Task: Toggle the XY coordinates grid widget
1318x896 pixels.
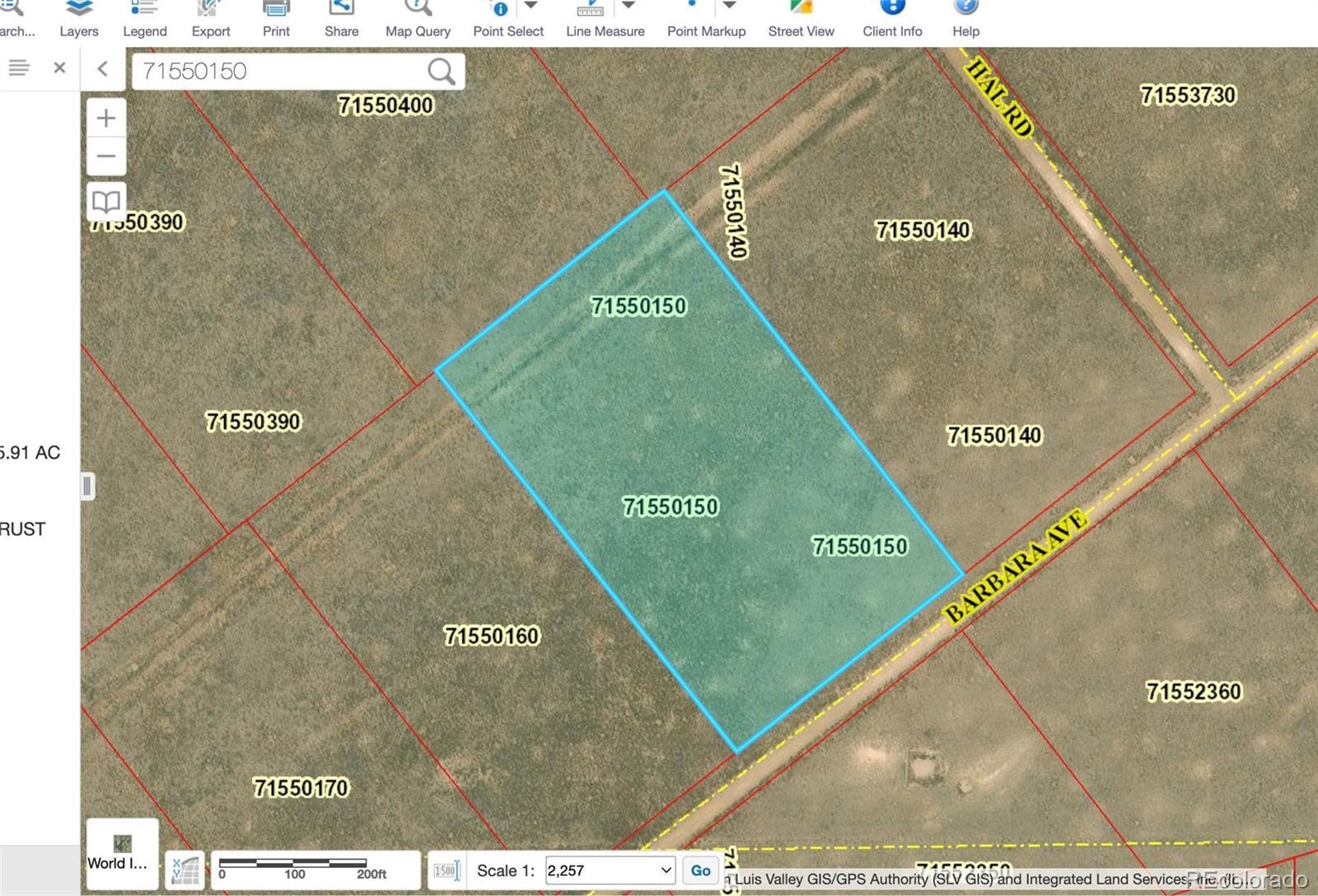Action: coord(185,870)
